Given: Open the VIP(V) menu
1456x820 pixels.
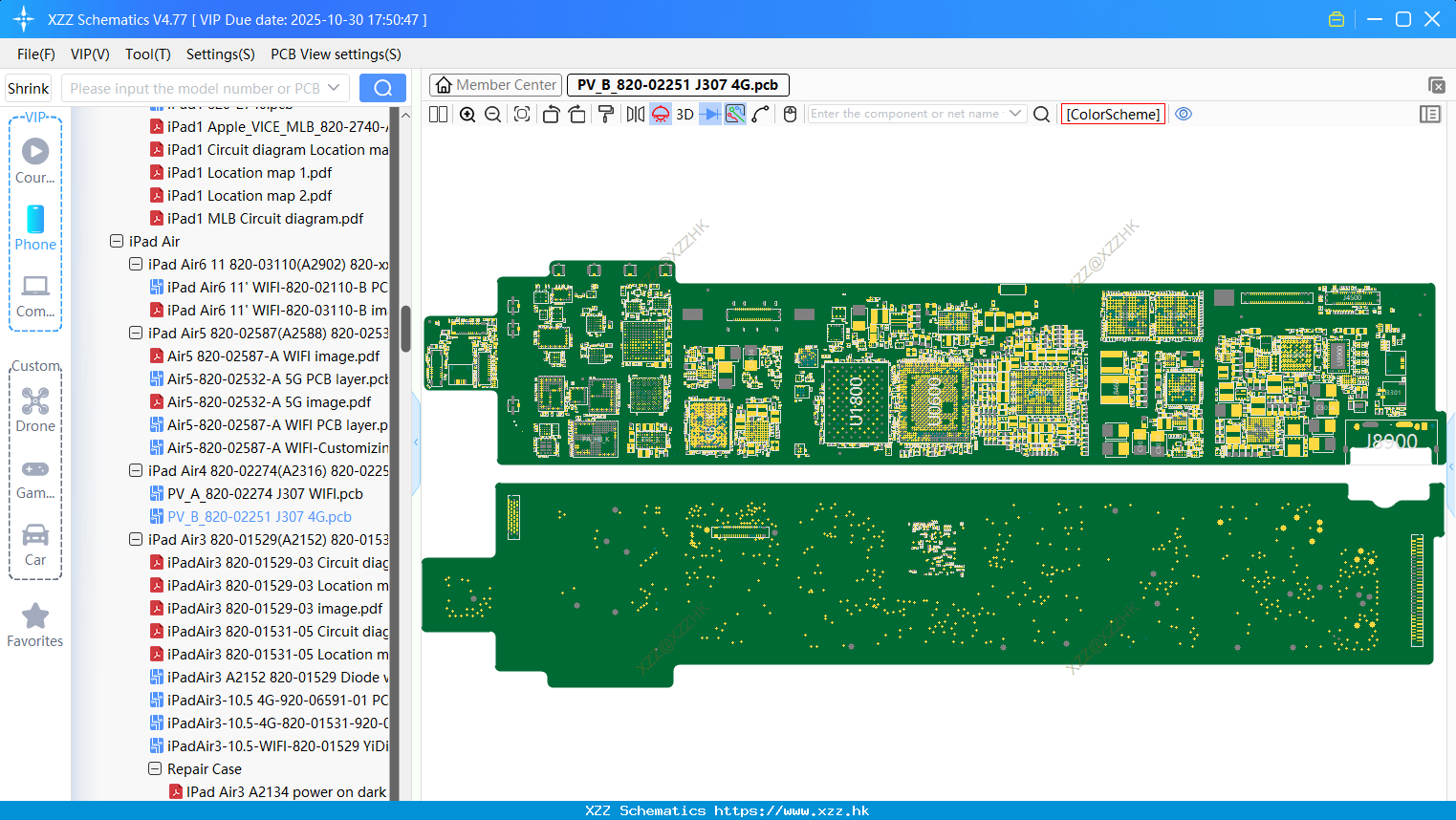Looking at the screenshot, I should coord(90,54).
